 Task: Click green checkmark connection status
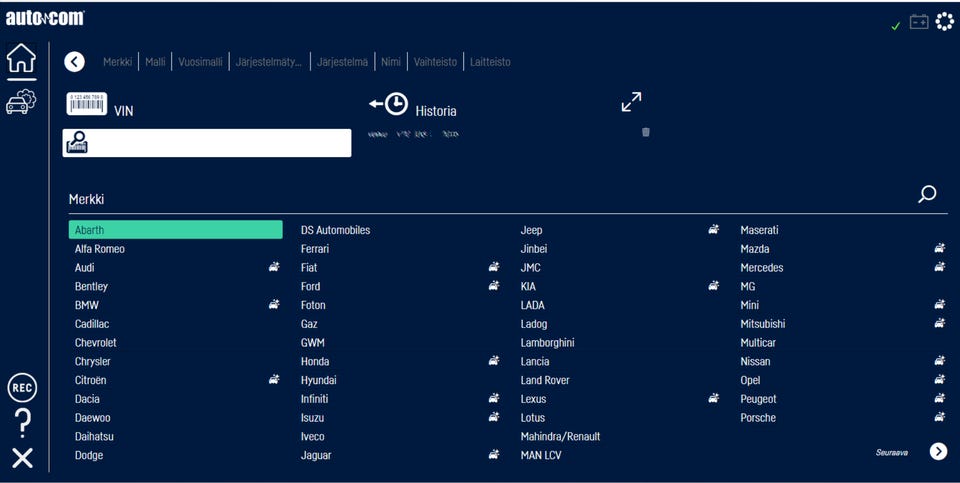click(x=896, y=26)
